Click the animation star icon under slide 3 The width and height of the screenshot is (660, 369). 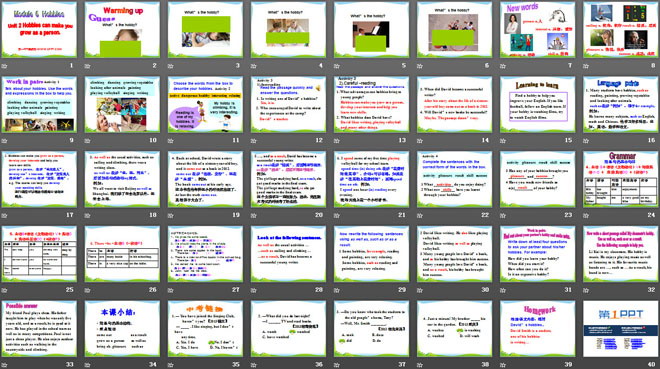pyautogui.click(x=170, y=66)
